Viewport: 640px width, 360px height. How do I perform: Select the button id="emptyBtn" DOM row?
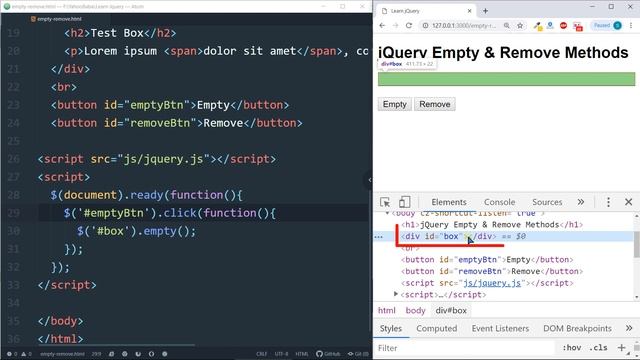click(487, 260)
